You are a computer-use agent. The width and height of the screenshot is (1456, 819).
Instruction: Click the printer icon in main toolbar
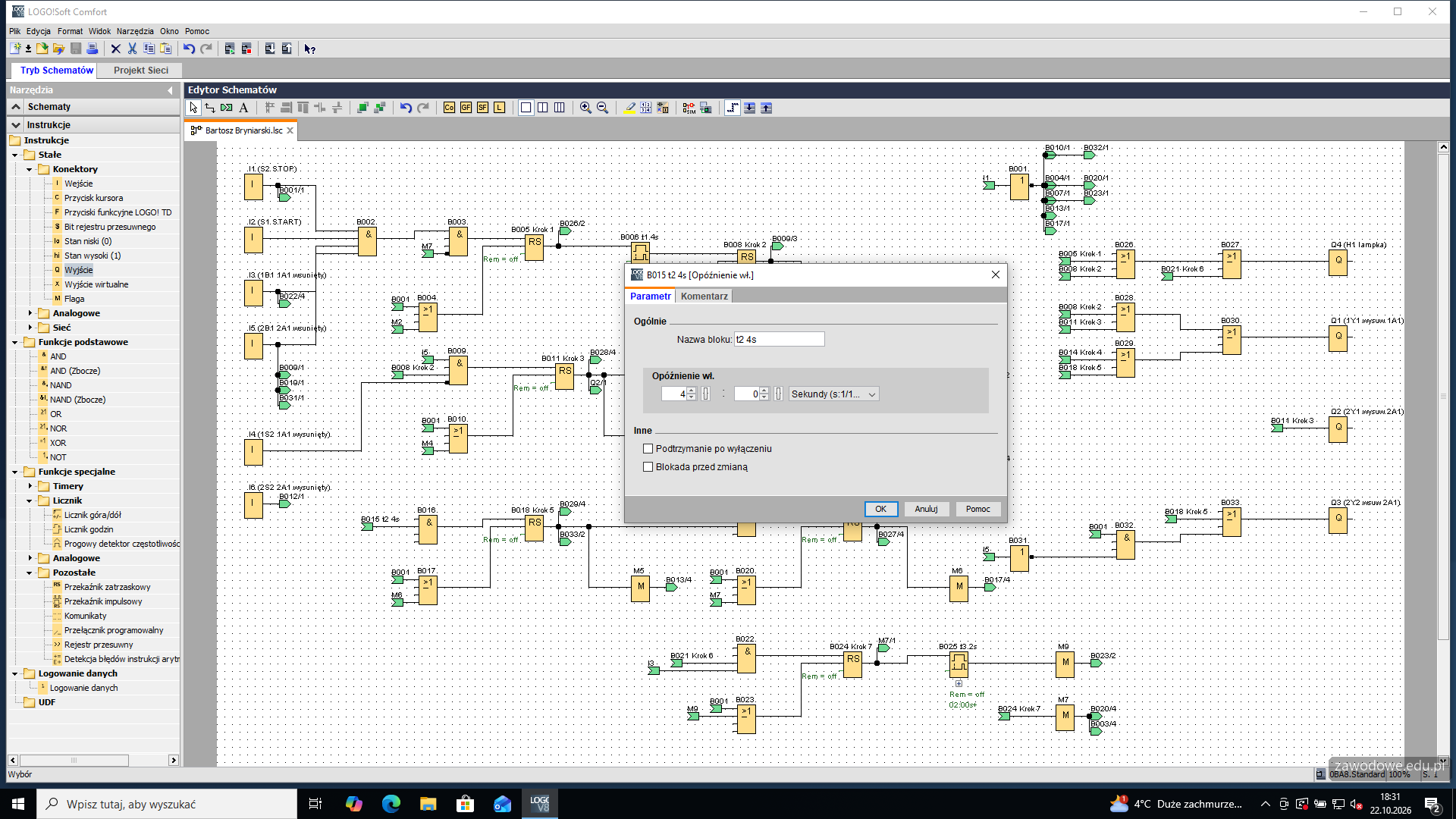pyautogui.click(x=93, y=49)
